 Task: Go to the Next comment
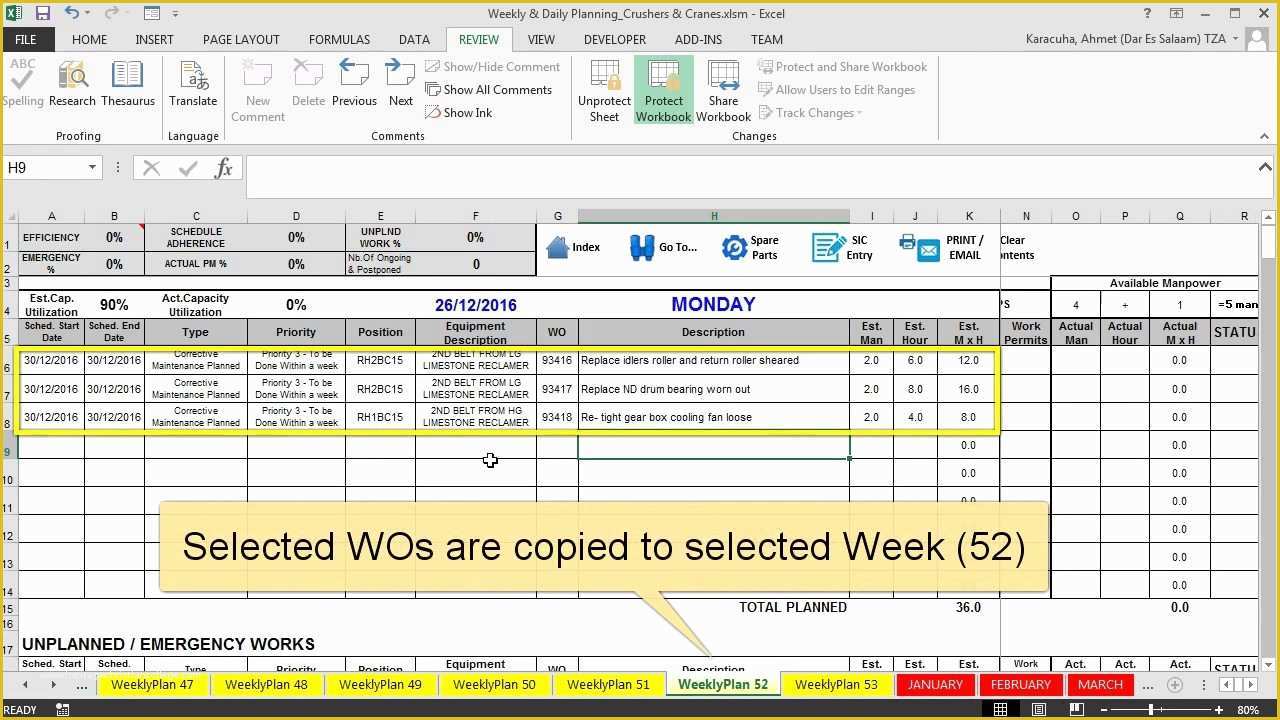[x=400, y=83]
